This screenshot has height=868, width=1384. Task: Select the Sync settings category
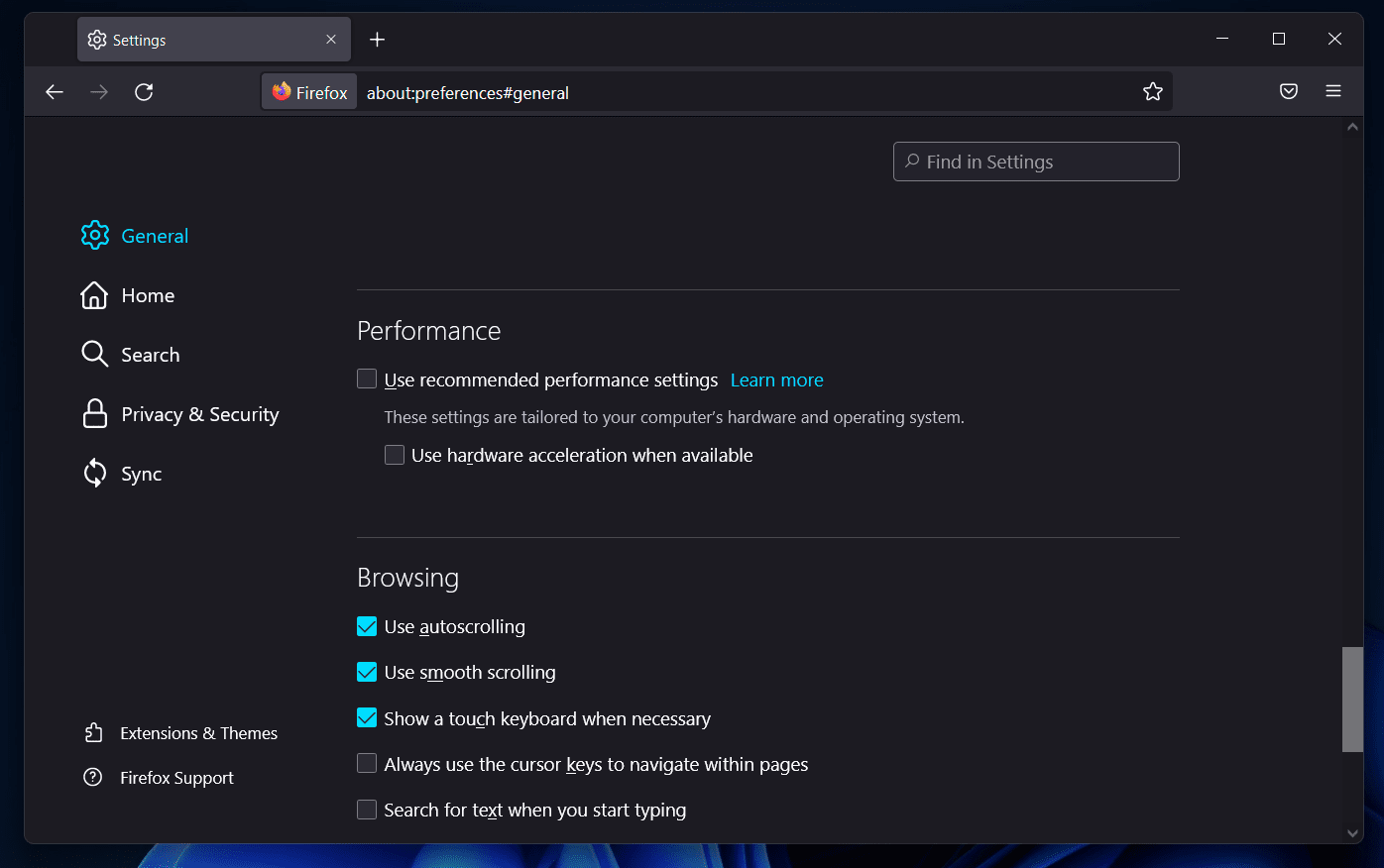click(x=140, y=474)
